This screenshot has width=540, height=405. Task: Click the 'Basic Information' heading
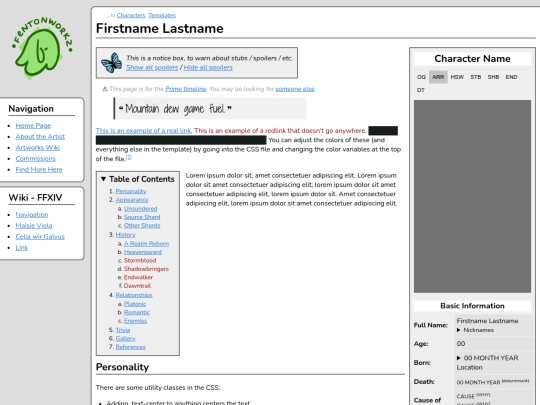[x=472, y=306]
